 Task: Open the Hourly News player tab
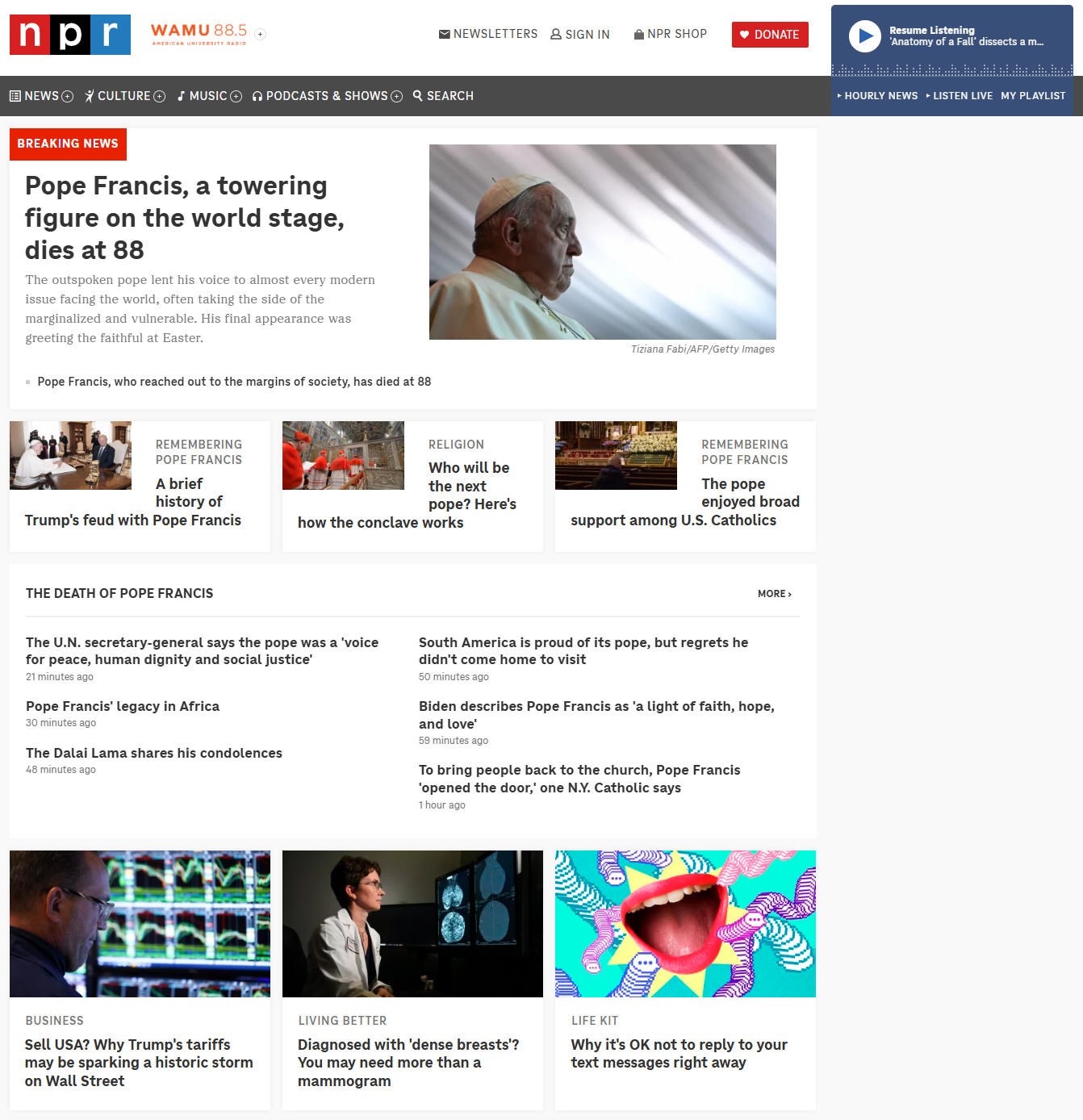[878, 95]
